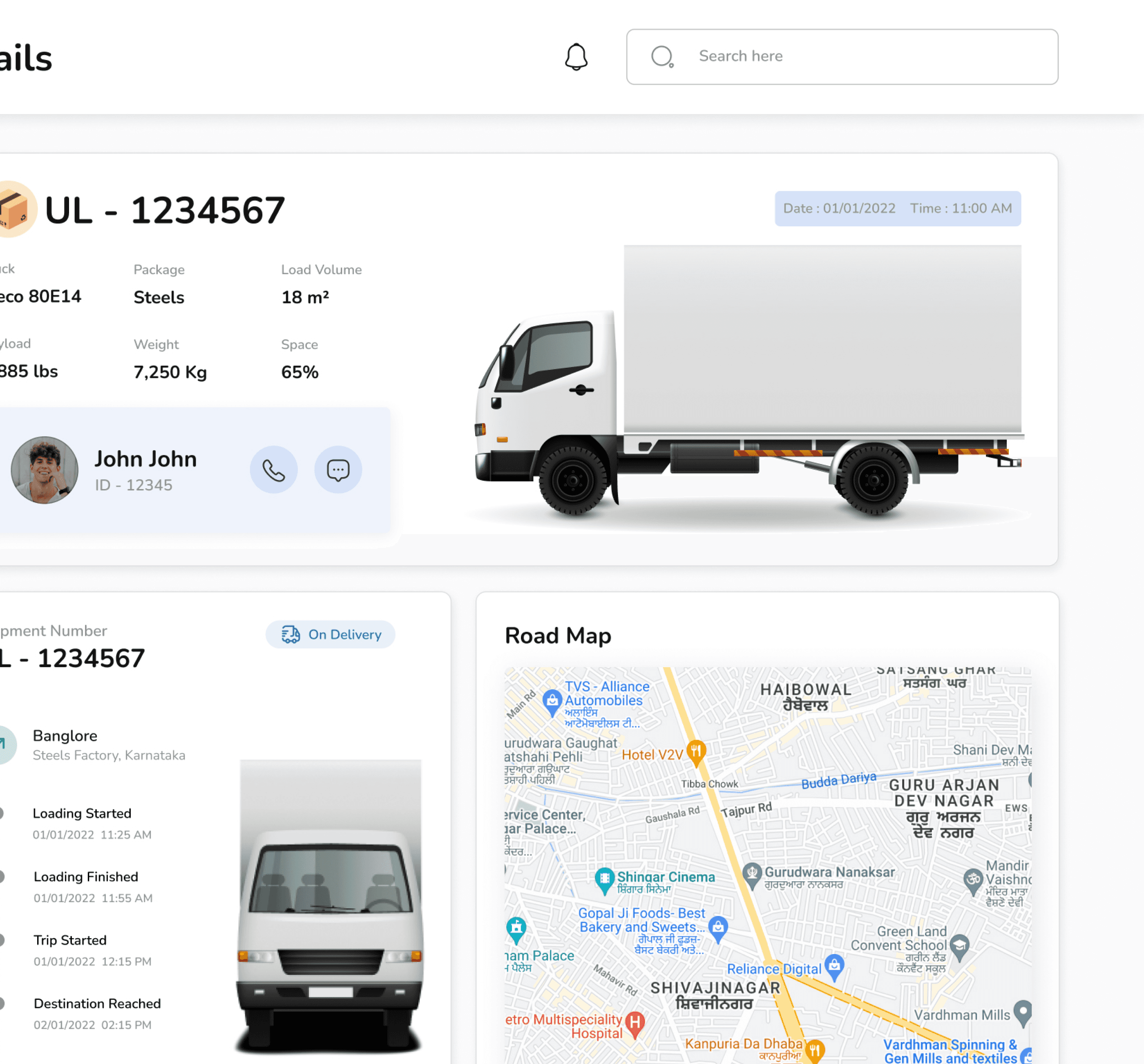Click John John's profile photo

44,469
